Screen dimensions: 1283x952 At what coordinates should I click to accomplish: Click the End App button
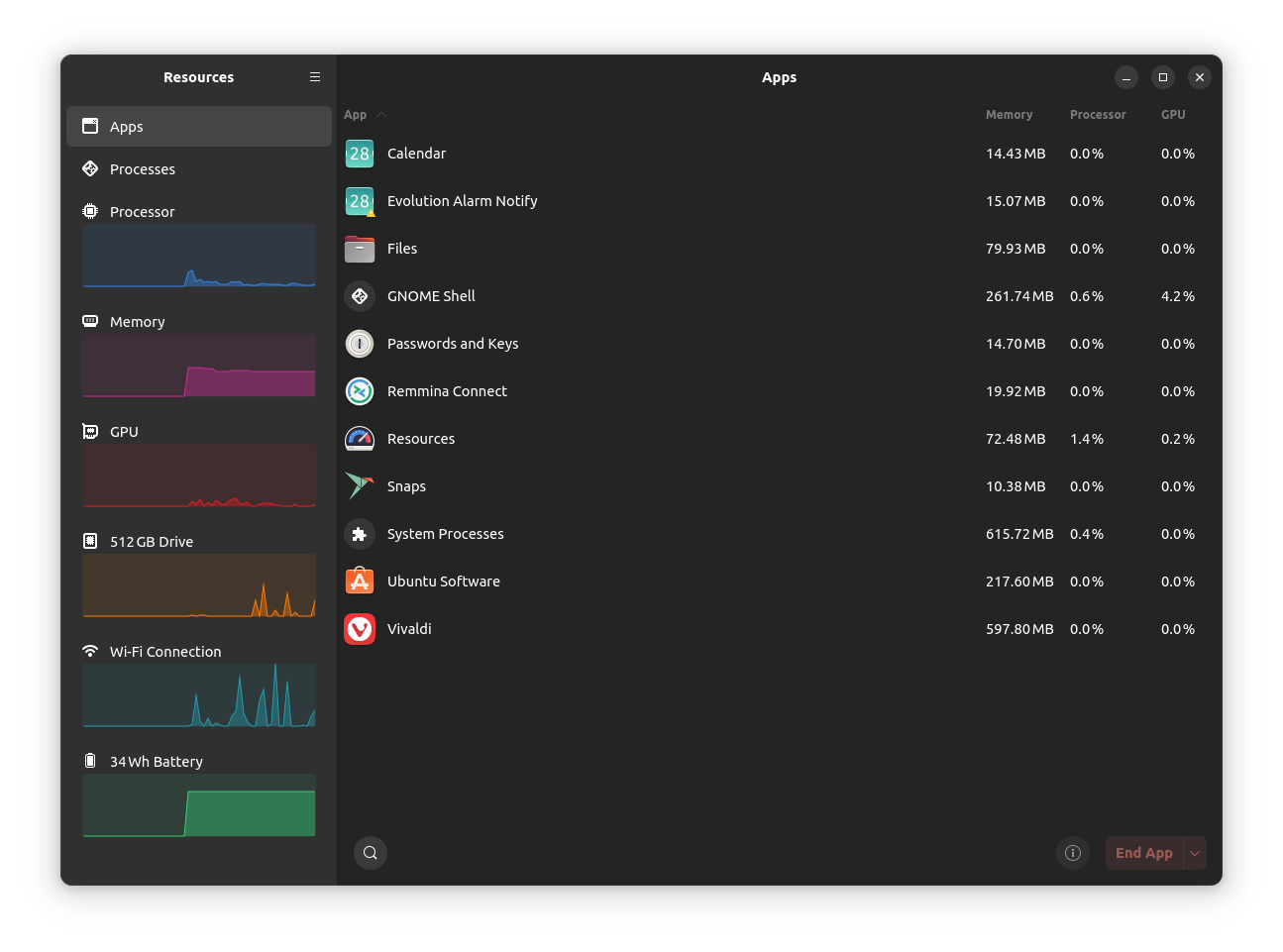tap(1144, 852)
